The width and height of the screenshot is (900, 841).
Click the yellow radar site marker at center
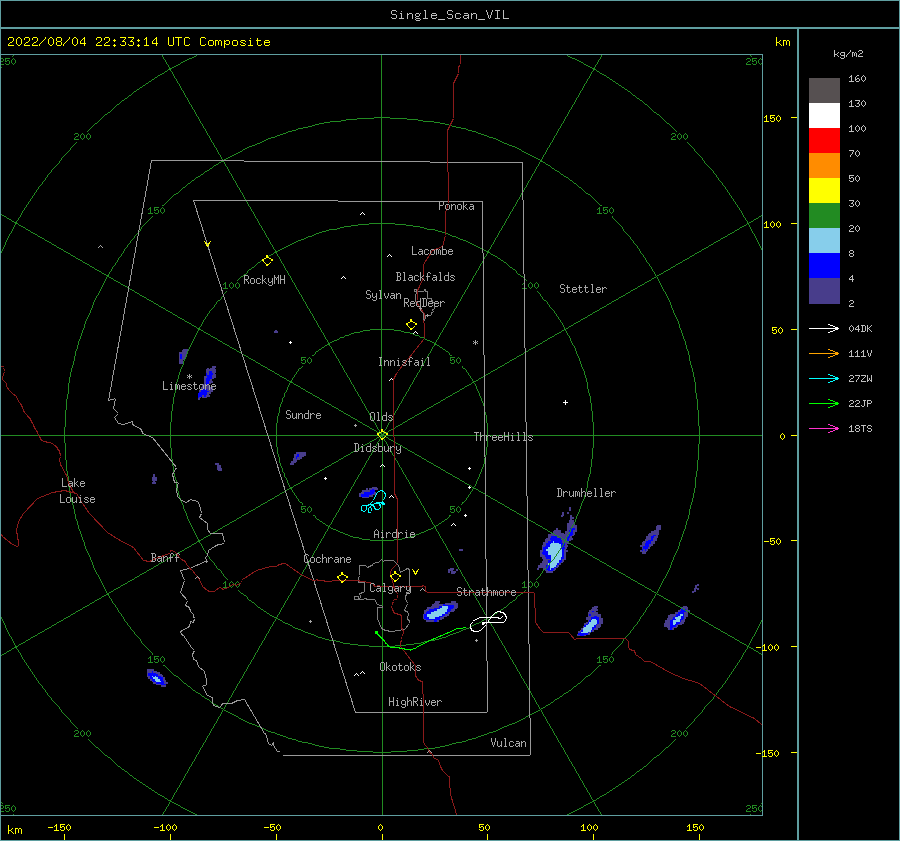tap(382, 435)
